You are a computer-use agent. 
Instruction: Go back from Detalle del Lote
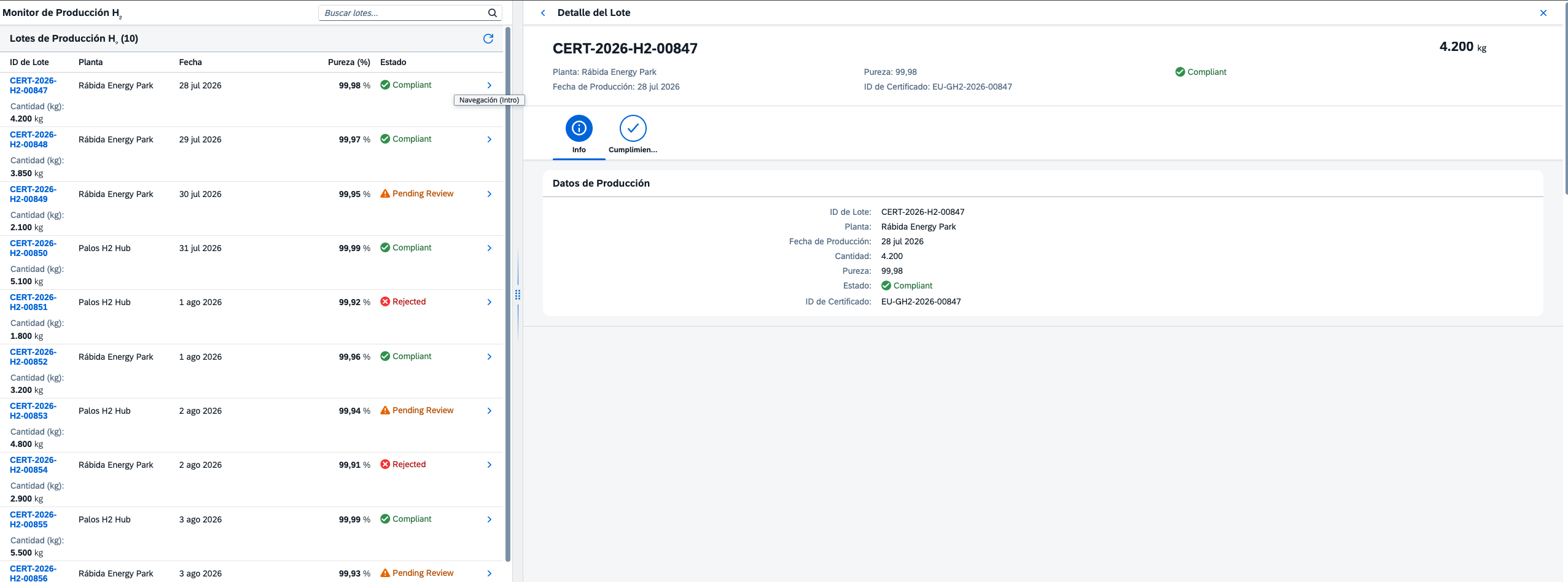point(543,13)
